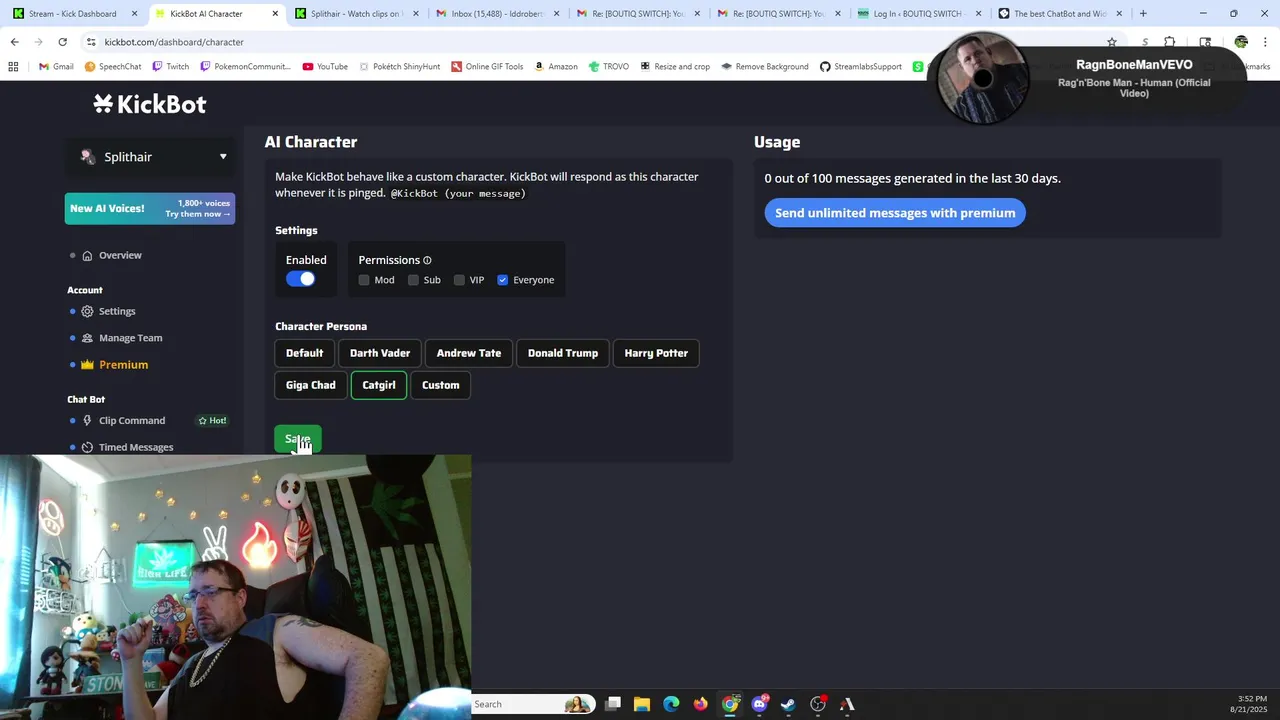Open the browser extensions puzzle icon
The image size is (1280, 720).
click(x=1169, y=42)
